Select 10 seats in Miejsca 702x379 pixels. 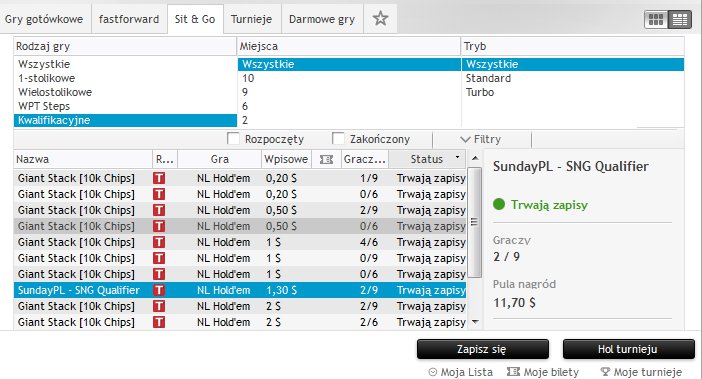(349, 78)
